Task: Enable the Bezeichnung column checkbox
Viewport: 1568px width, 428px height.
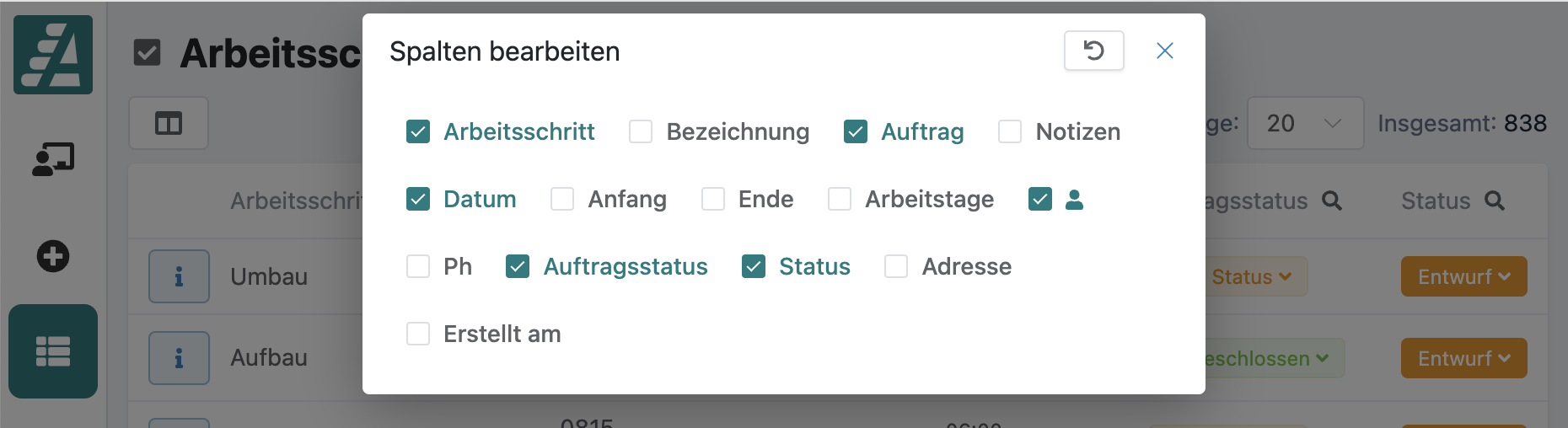Action: (x=641, y=131)
